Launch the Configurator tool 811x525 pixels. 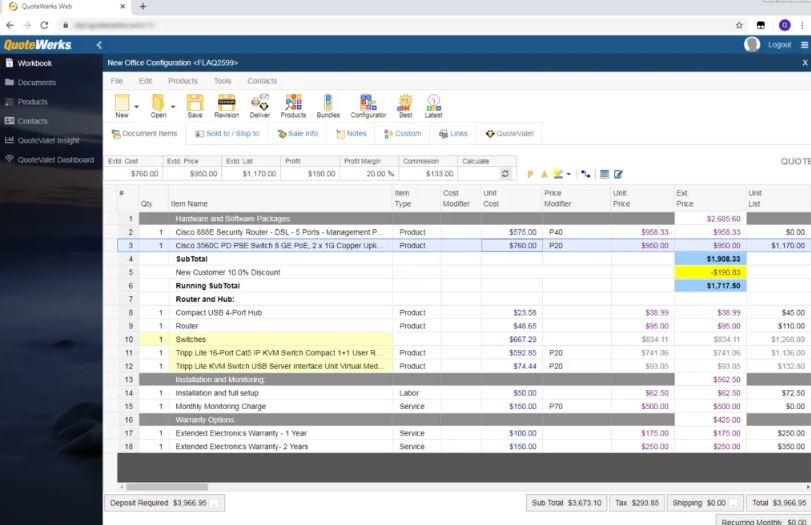click(x=368, y=106)
